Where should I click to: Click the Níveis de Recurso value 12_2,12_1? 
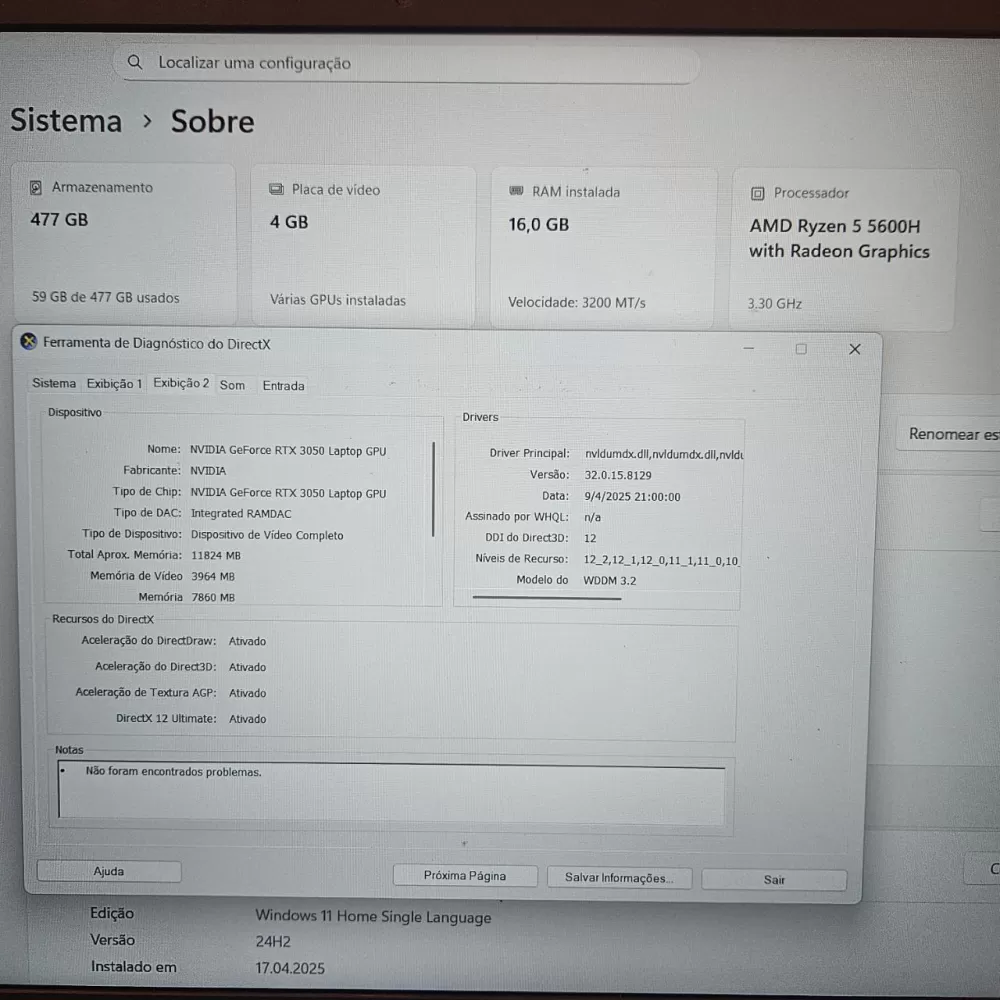[661, 561]
